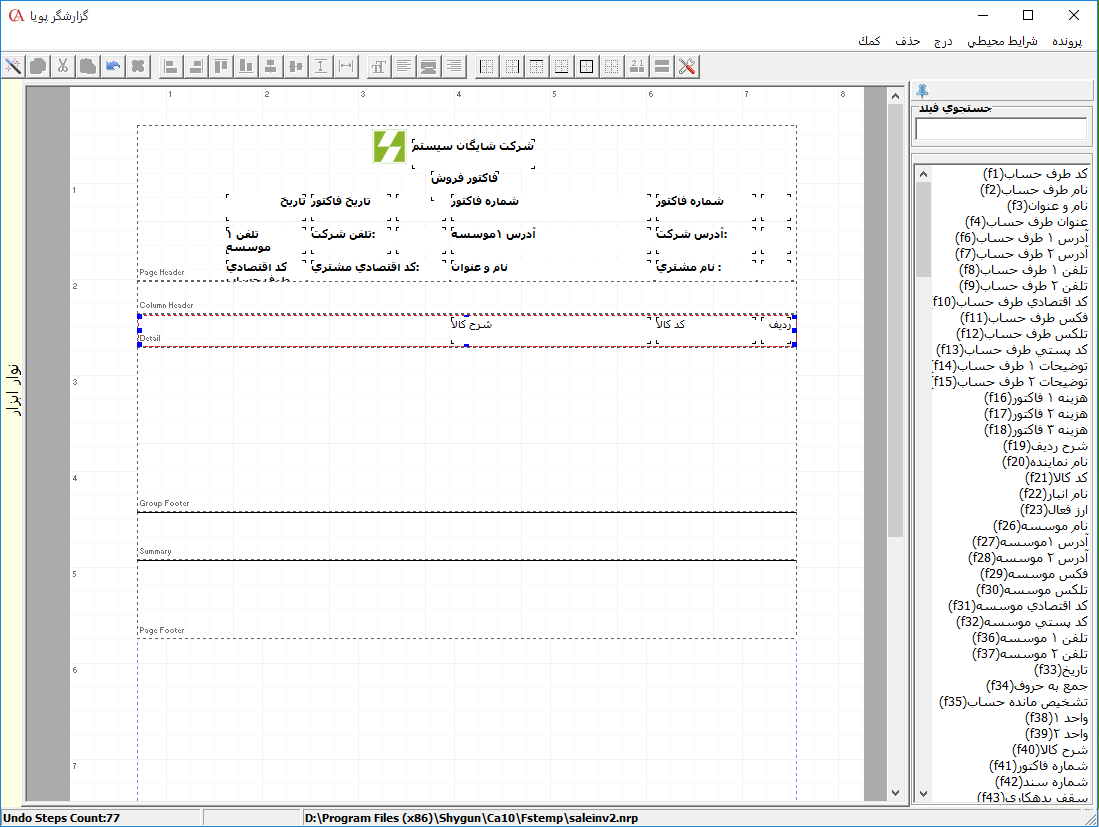Align selected objects to top edges
This screenshot has height=827, width=1099.
coord(221,66)
